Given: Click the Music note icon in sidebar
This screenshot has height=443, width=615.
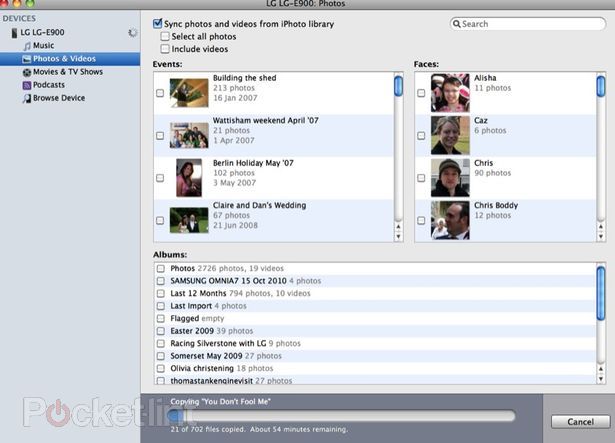Looking at the screenshot, I should pos(27,46).
